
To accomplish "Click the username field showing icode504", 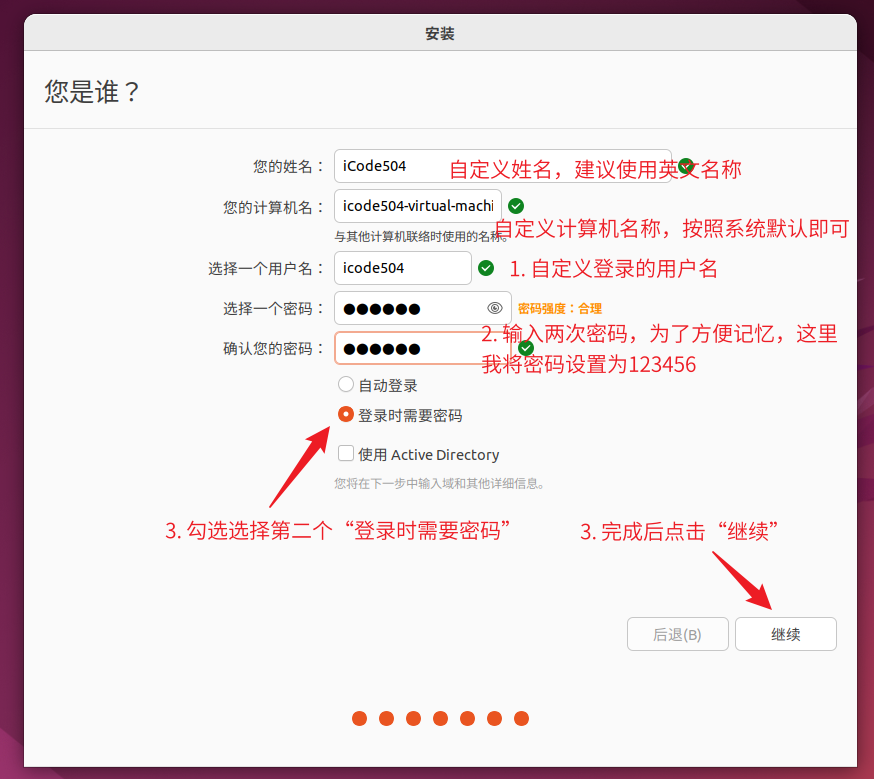I will pyautogui.click(x=402, y=268).
